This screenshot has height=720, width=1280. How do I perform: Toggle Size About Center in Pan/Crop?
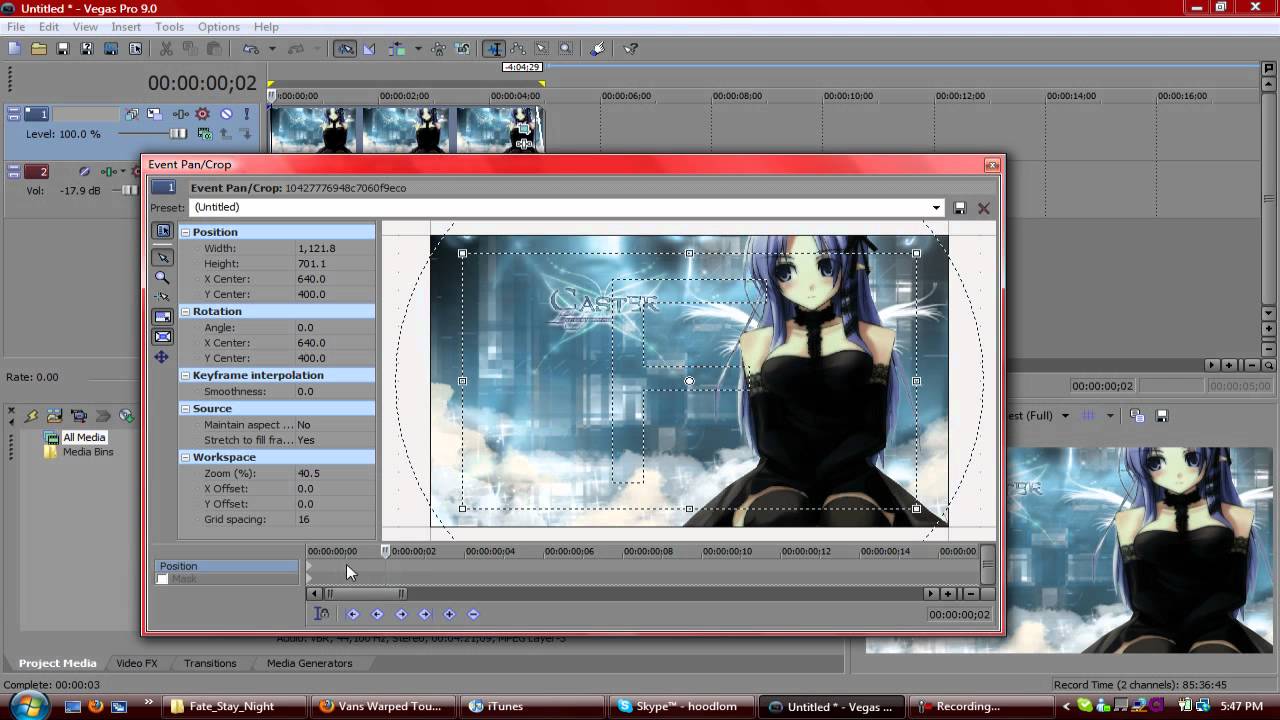tap(162, 336)
